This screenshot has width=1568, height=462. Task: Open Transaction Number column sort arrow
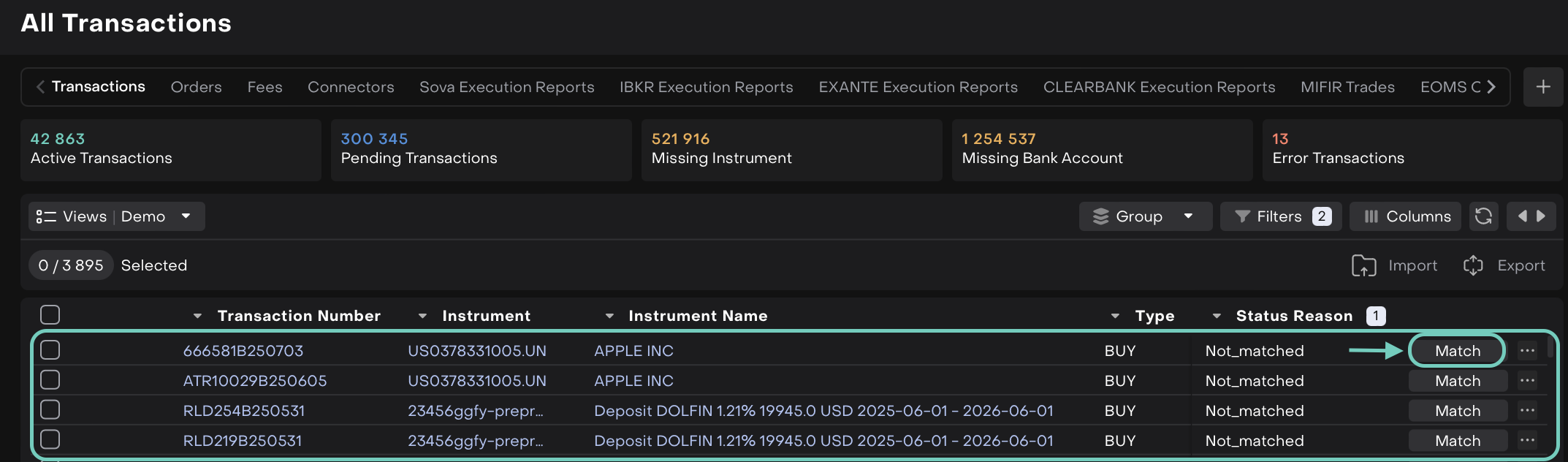tap(197, 316)
